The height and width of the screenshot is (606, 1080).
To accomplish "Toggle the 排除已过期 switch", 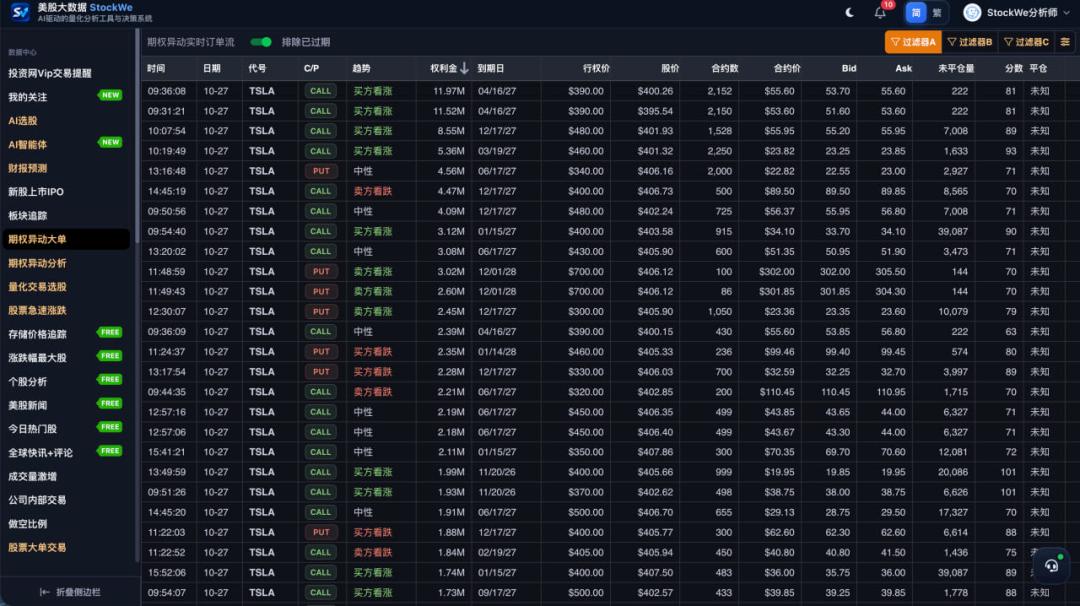I will click(261, 42).
